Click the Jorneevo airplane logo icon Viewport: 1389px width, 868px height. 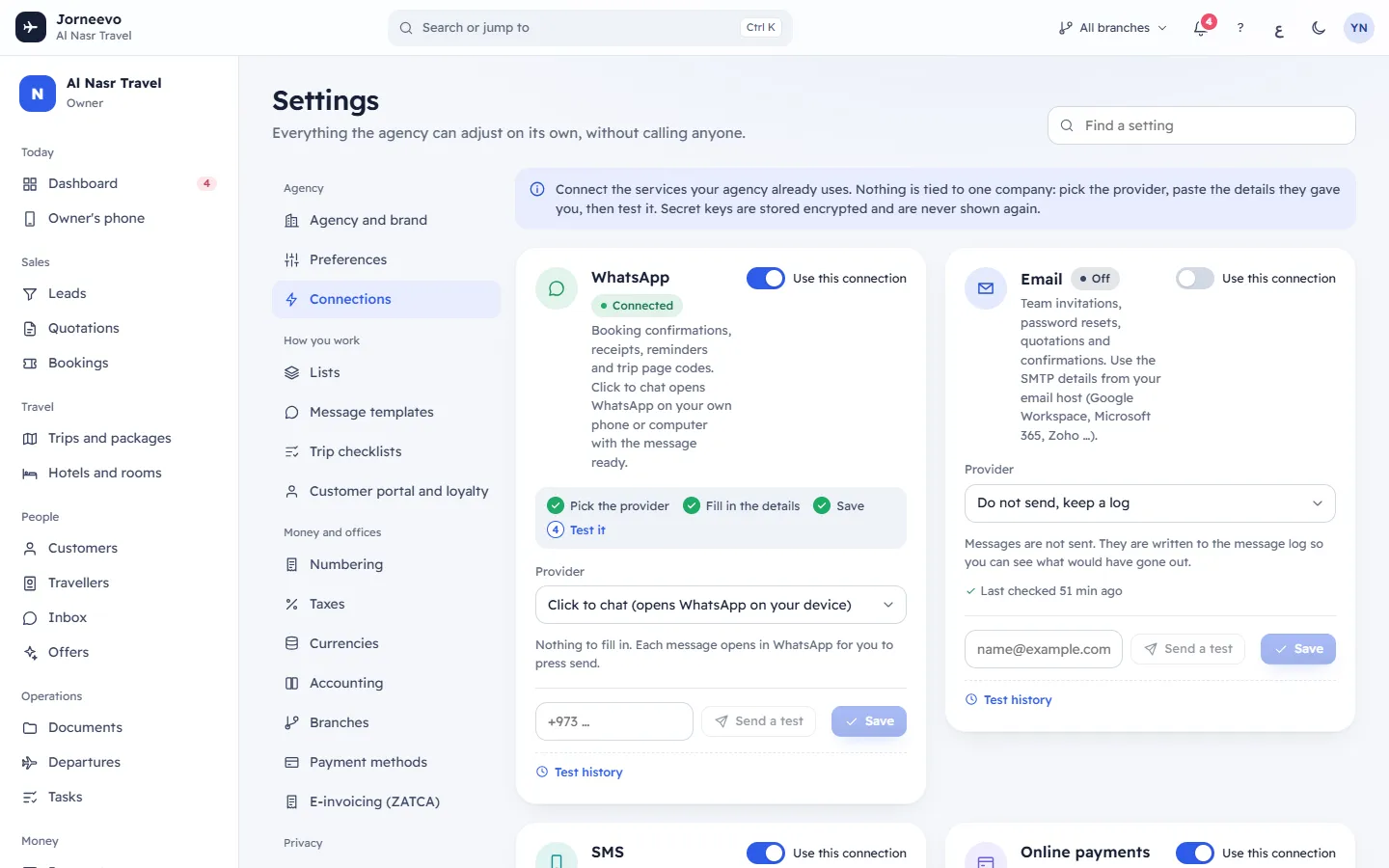point(31,27)
